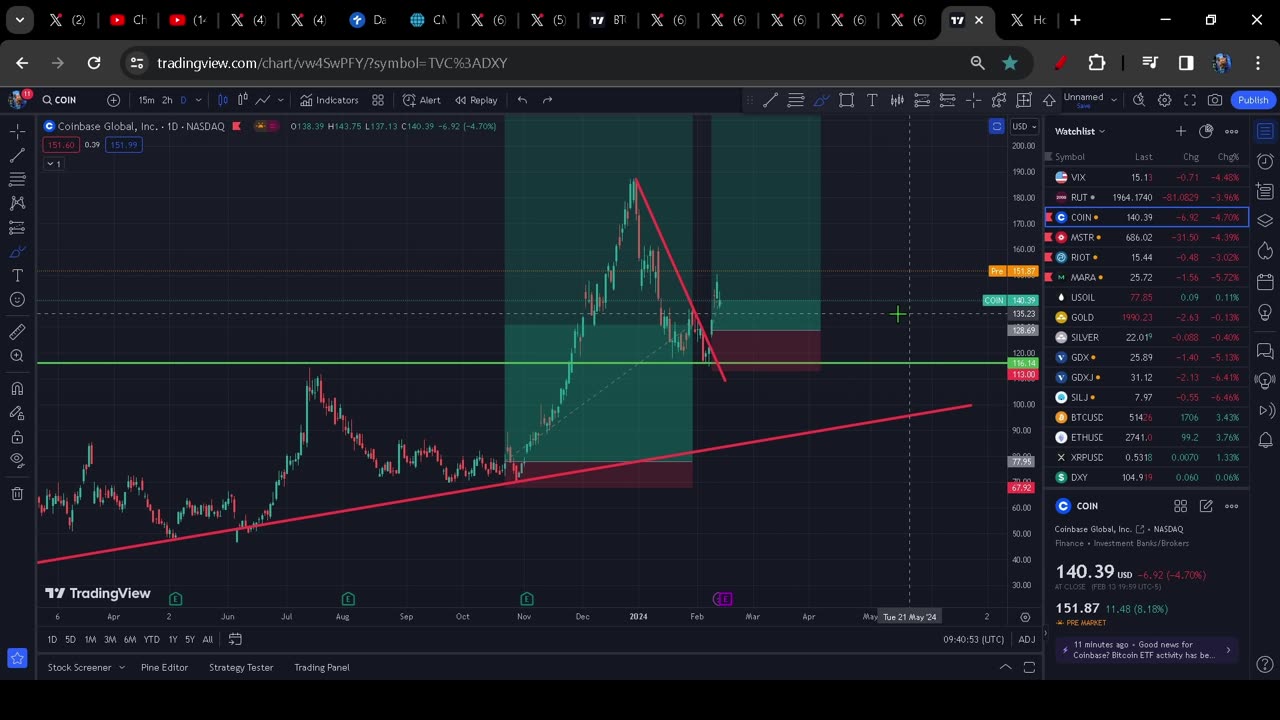Open the Trading Panel tab
The width and height of the screenshot is (1280, 720).
(x=322, y=667)
